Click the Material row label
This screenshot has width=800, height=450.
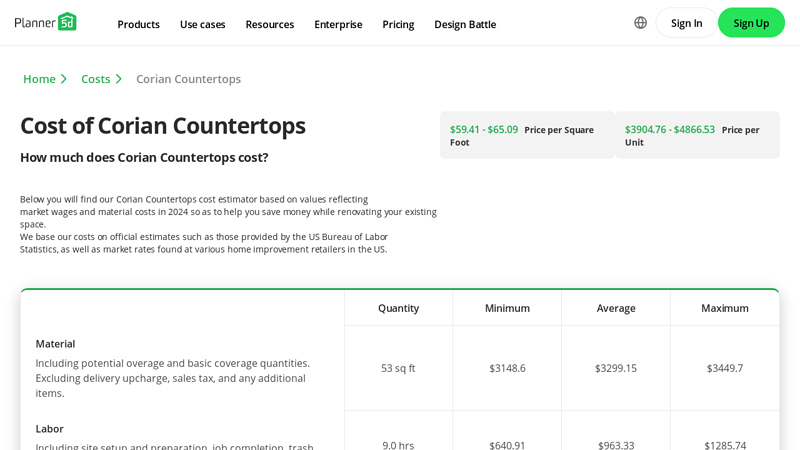tap(55, 344)
